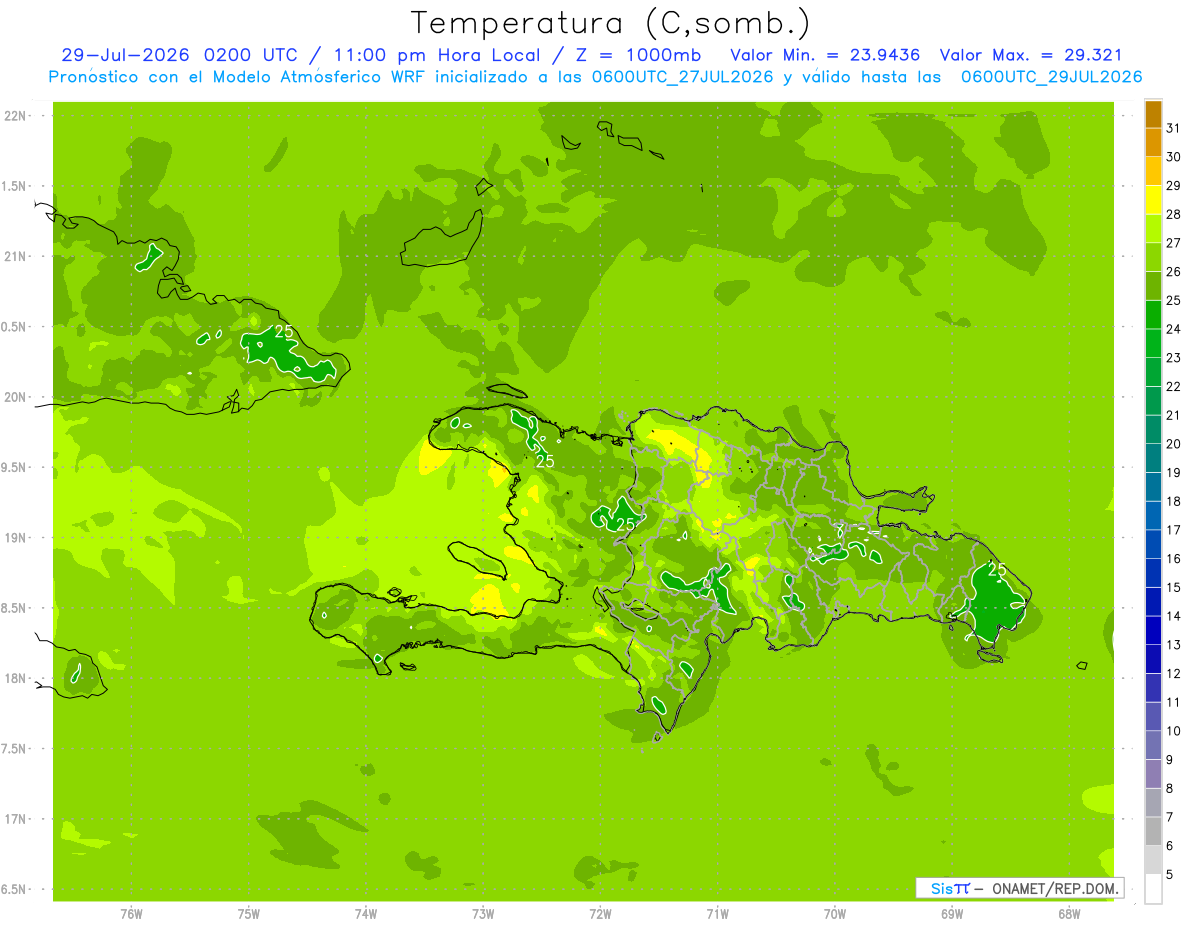The width and height of the screenshot is (1200, 927).
Task: Click the '17N' latitude label
Action: (17, 819)
